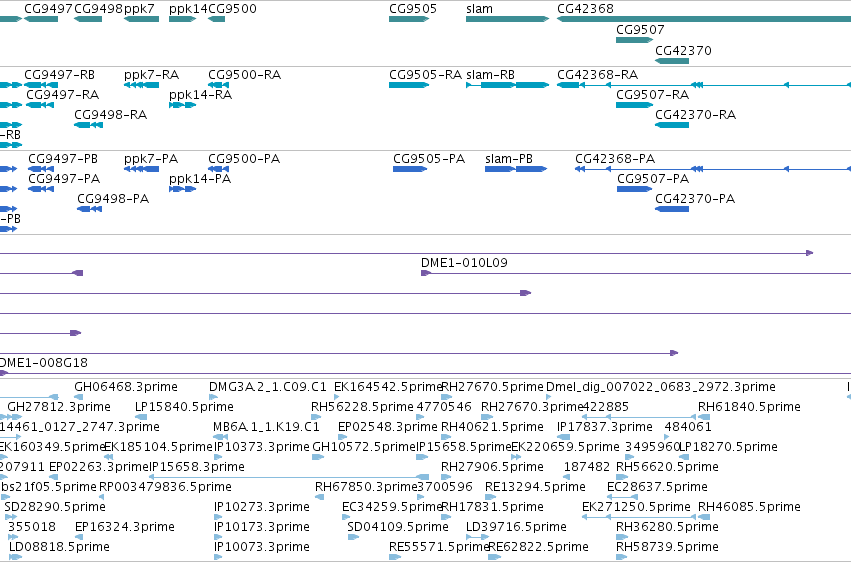Click EST MB6A.1_1.K19.C1
The width and height of the screenshot is (851, 562).
click(266, 427)
